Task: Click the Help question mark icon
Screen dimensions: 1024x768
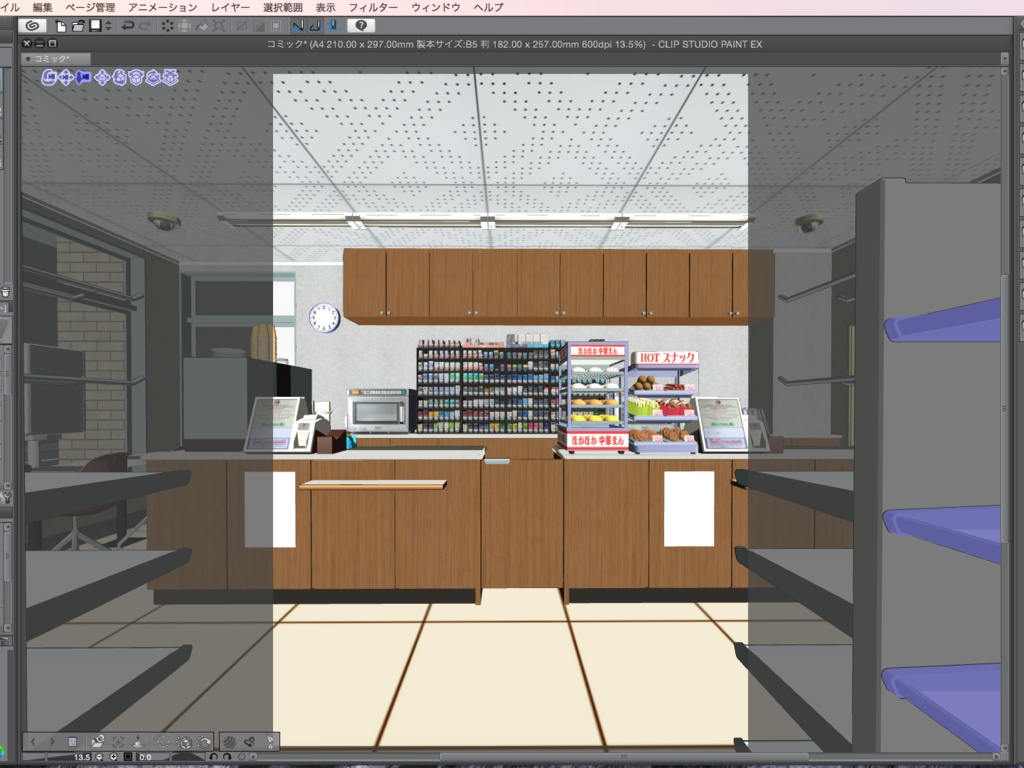Action: click(361, 26)
